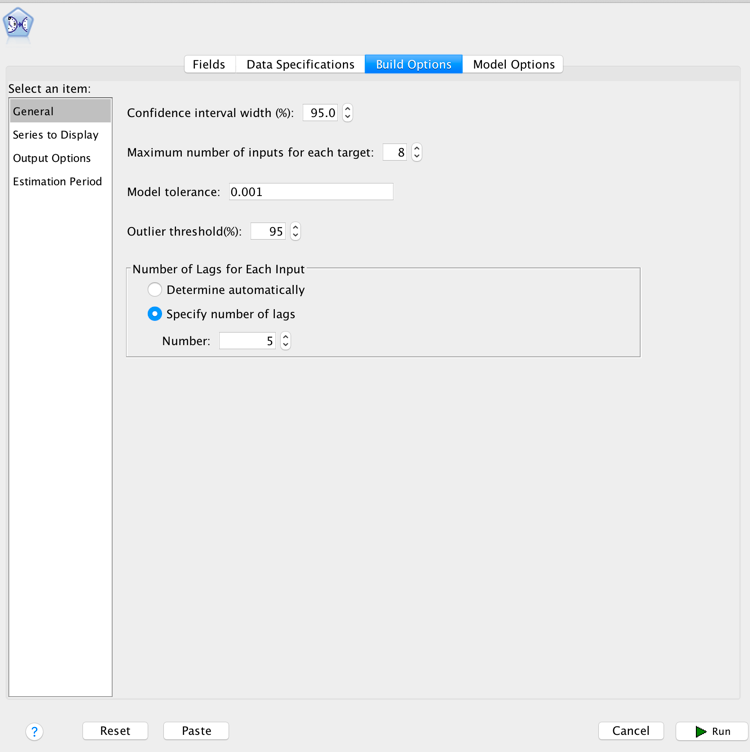
Task: Open the Data Specifications tab
Action: [x=300, y=64]
